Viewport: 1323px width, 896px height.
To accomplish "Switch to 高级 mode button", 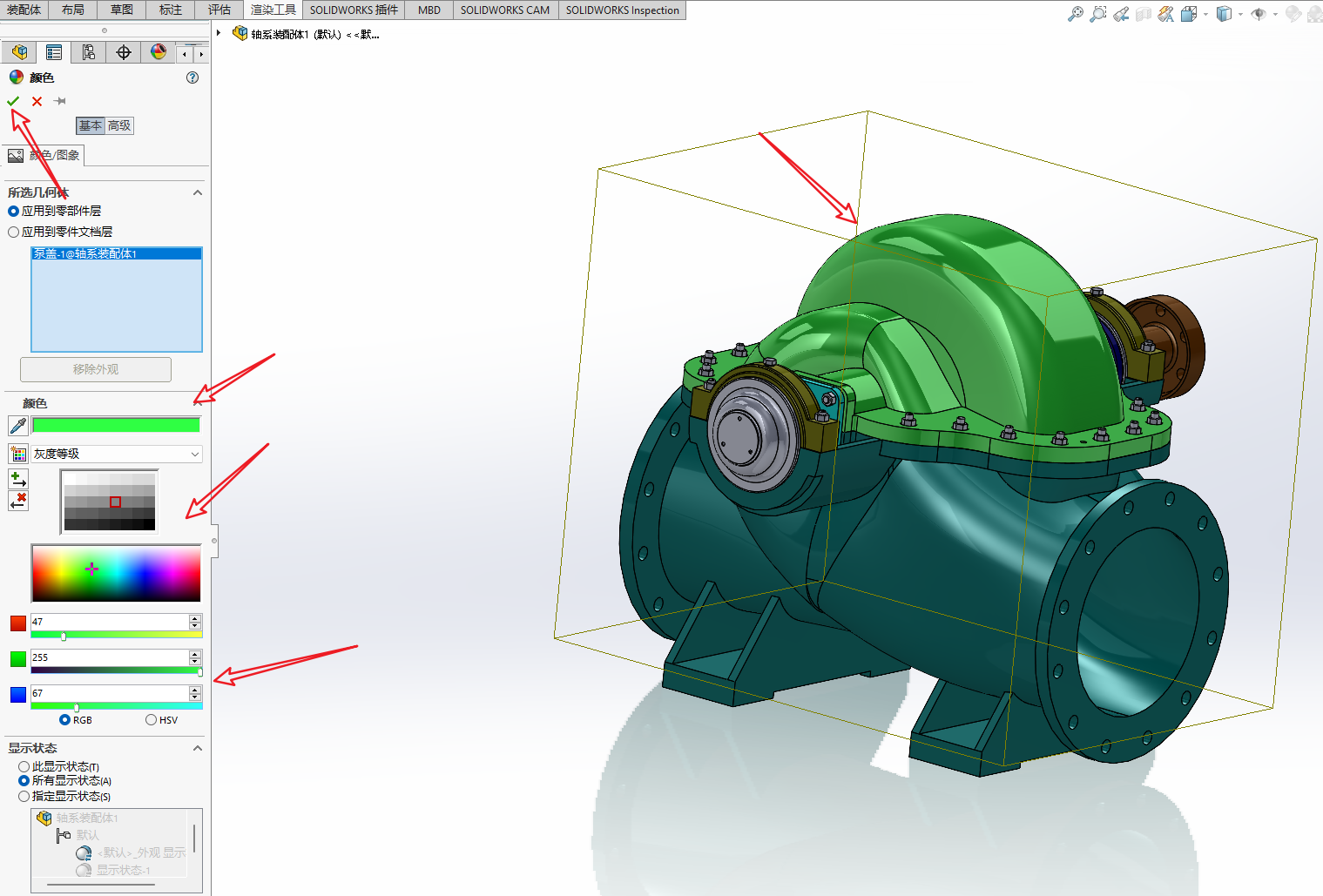I will click(119, 125).
